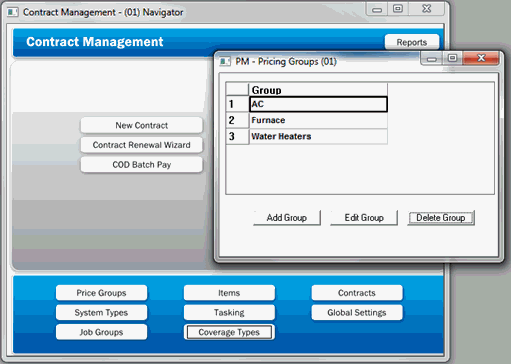Screen dimensions: 511x364
Task: Minimize the Pricing Groups window
Action: point(432,59)
